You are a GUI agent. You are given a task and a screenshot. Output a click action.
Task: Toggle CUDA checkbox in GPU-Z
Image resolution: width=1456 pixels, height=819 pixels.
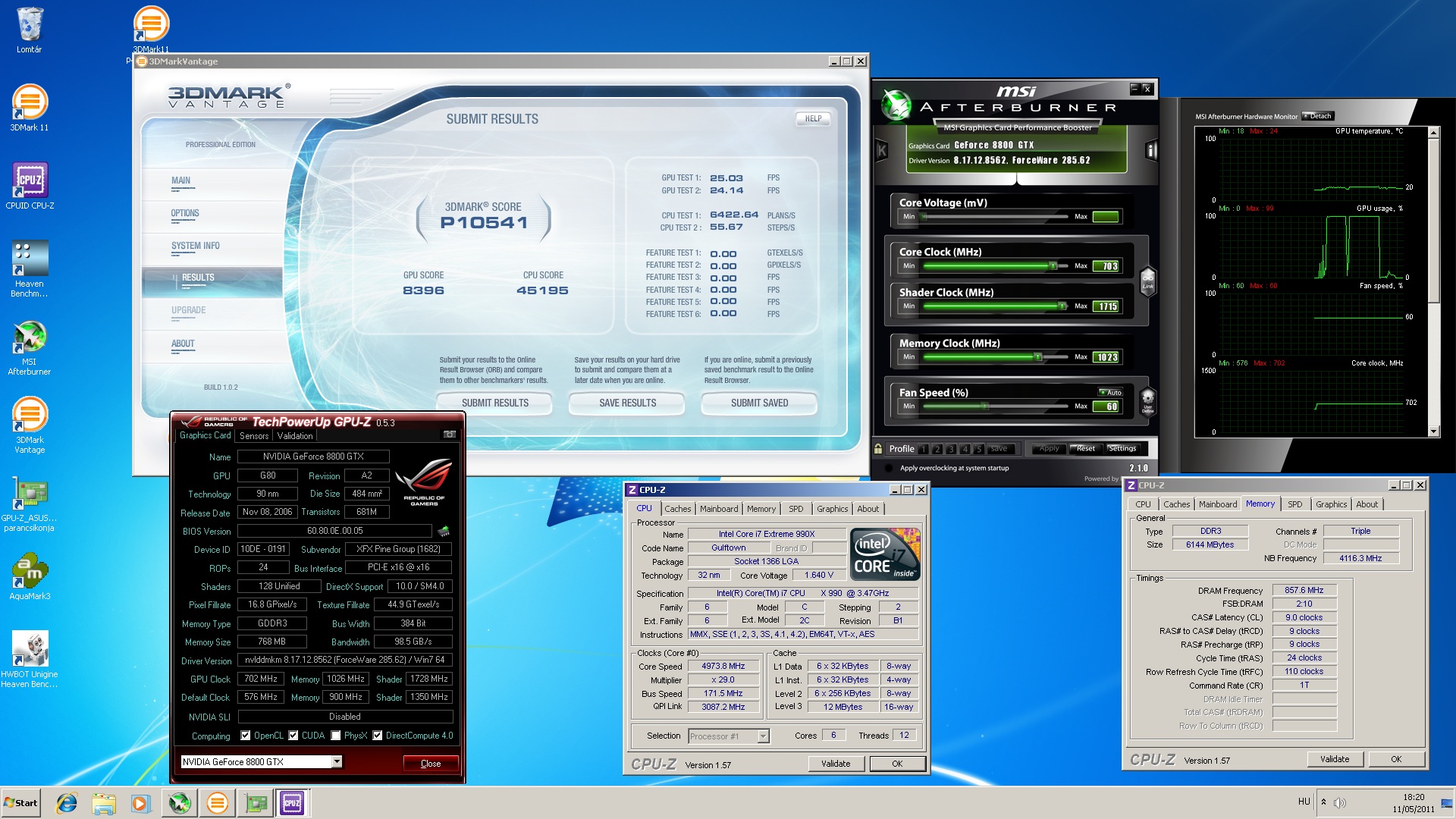coord(293,736)
